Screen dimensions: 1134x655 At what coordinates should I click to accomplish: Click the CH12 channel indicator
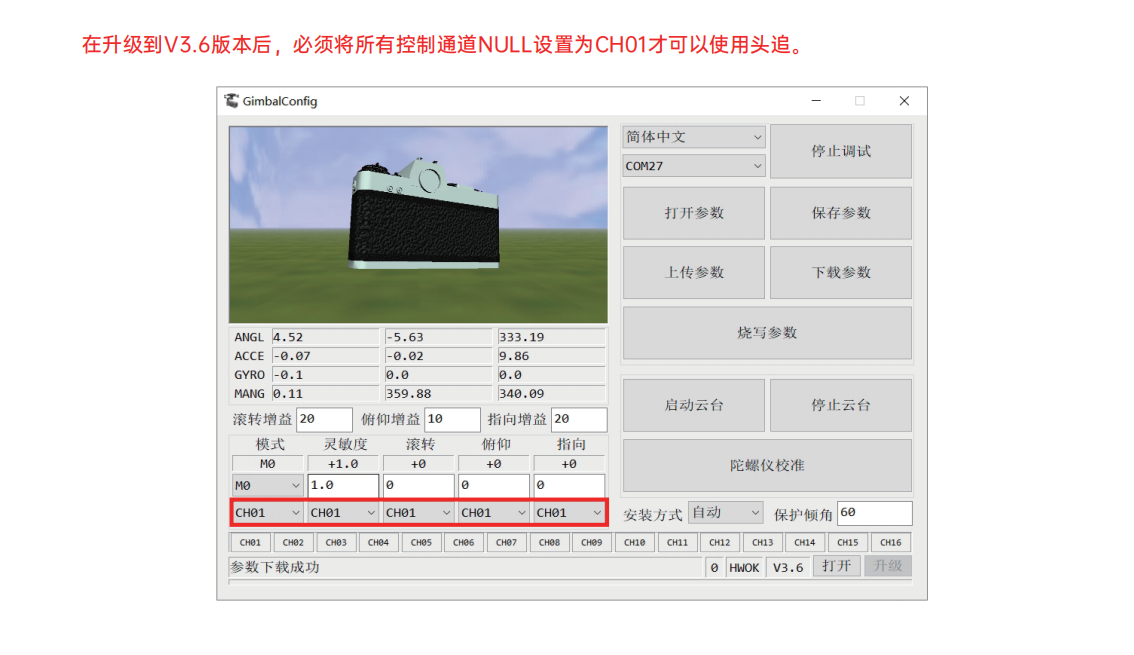(720, 542)
